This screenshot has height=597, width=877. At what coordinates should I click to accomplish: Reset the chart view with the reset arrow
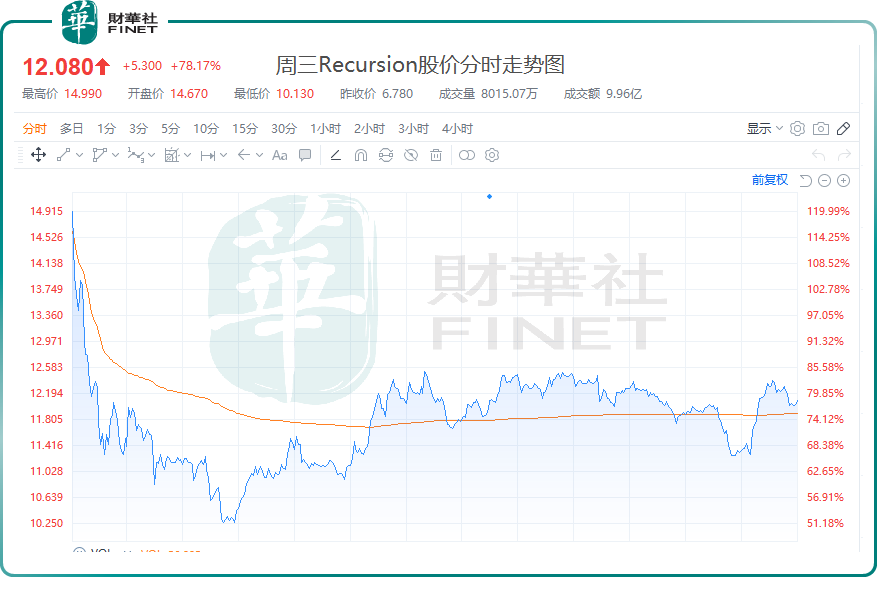(805, 180)
